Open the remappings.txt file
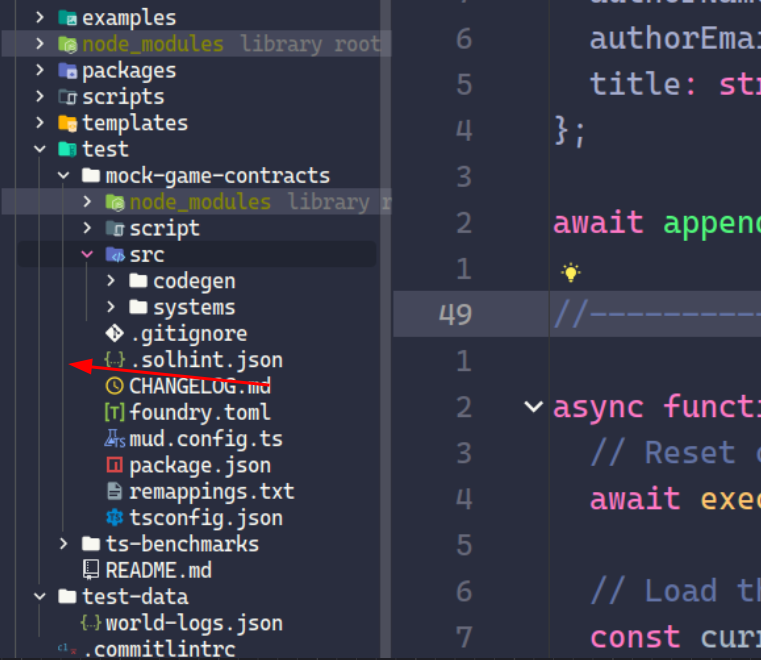The image size is (761, 660). click(x=212, y=492)
